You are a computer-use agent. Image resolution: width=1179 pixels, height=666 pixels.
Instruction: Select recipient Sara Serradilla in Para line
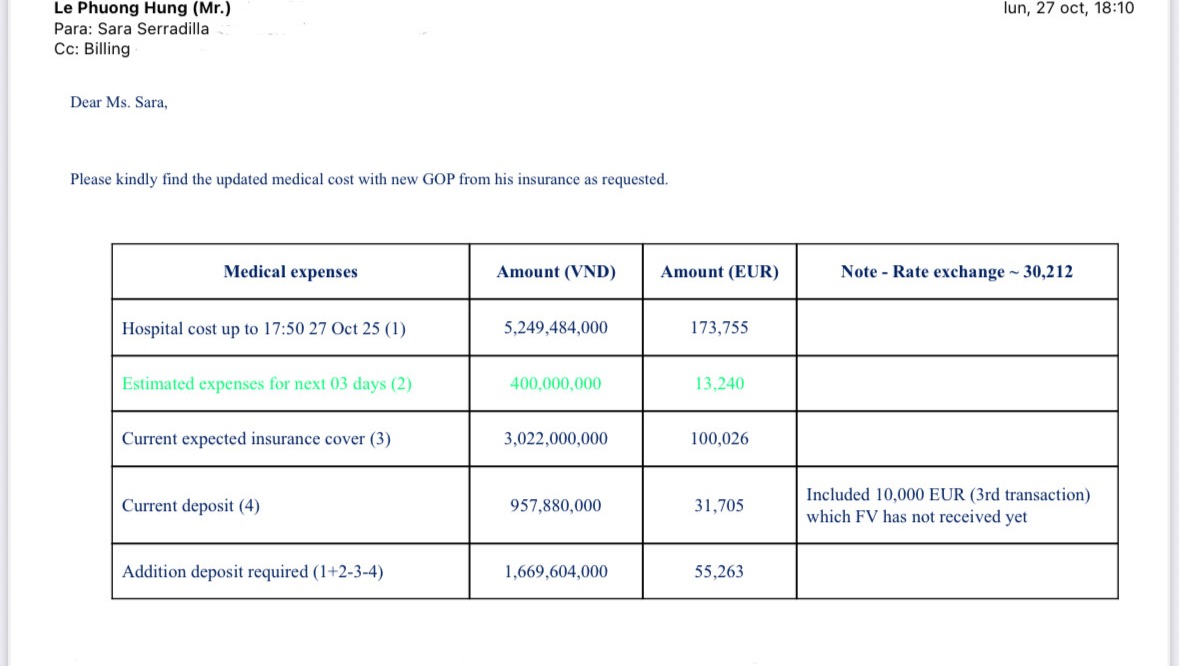click(x=153, y=29)
